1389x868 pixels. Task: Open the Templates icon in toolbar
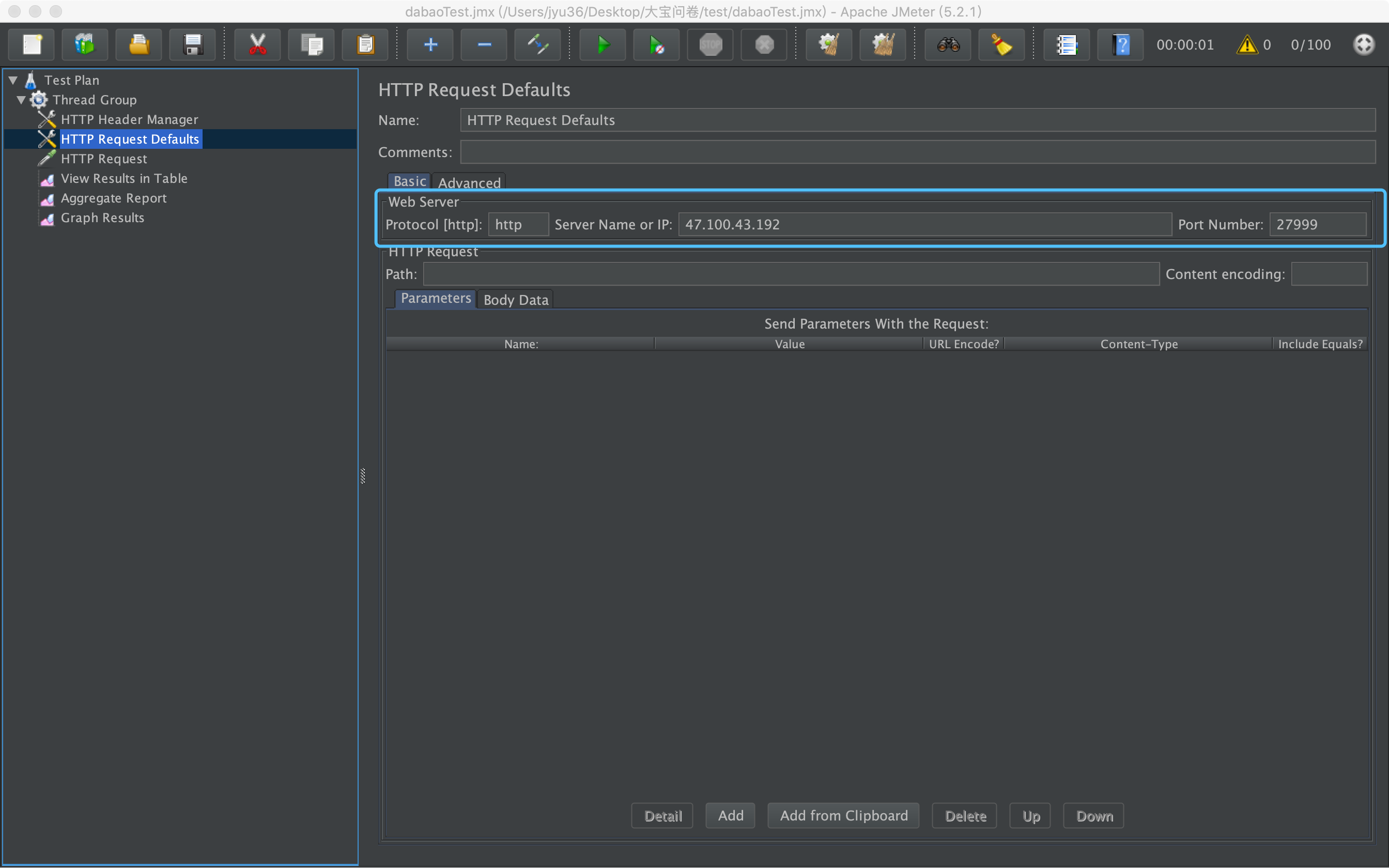click(85, 45)
